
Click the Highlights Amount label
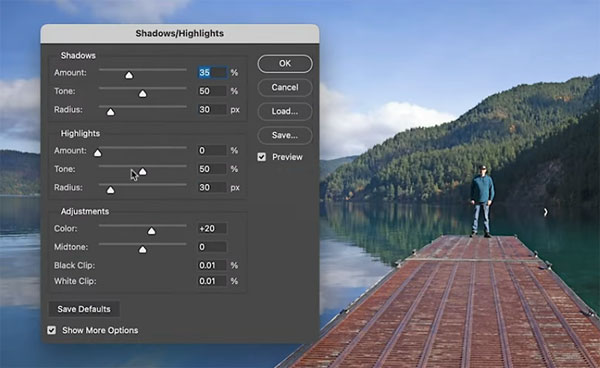click(70, 151)
